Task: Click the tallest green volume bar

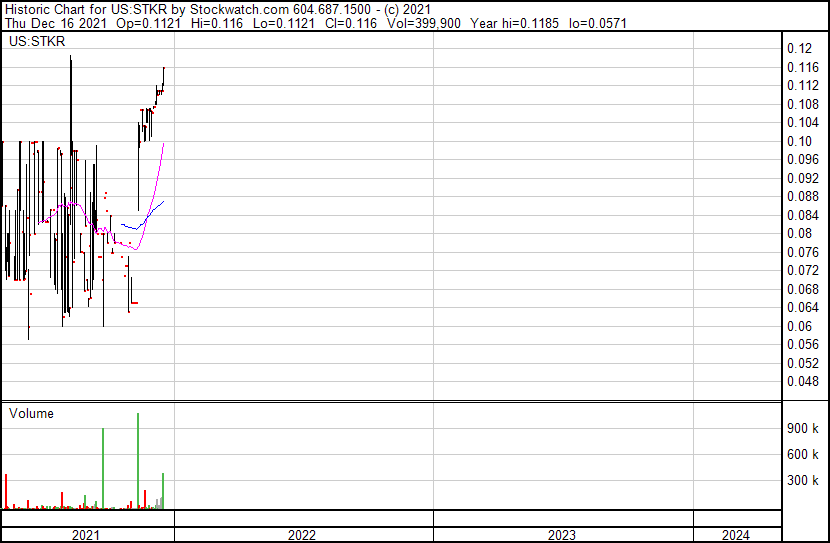Action: pyautogui.click(x=138, y=460)
